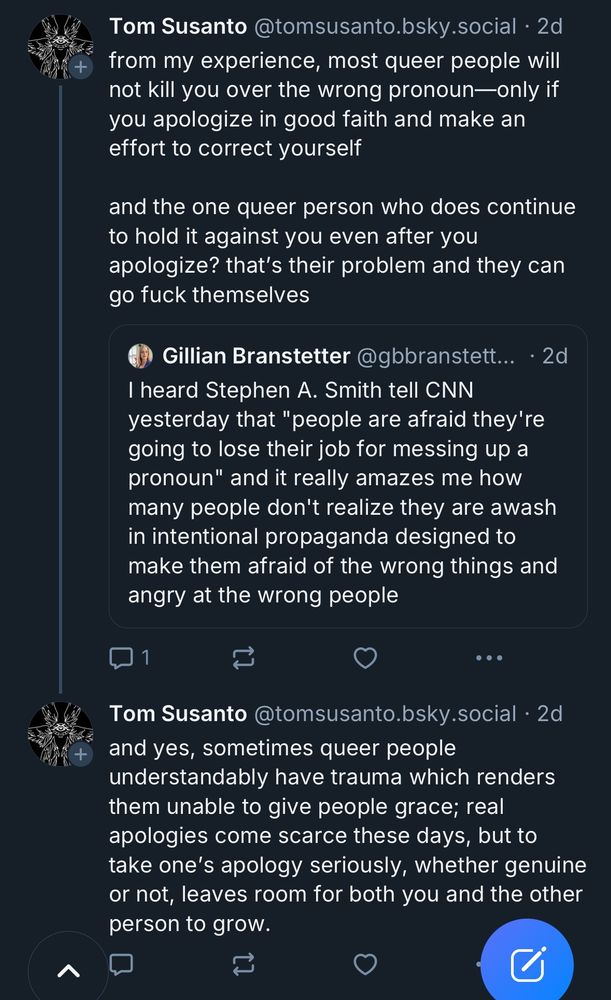Screen dimensions: 611x1000
Task: Open Tom Susanto's avatar on the second post
Action: coord(59,734)
